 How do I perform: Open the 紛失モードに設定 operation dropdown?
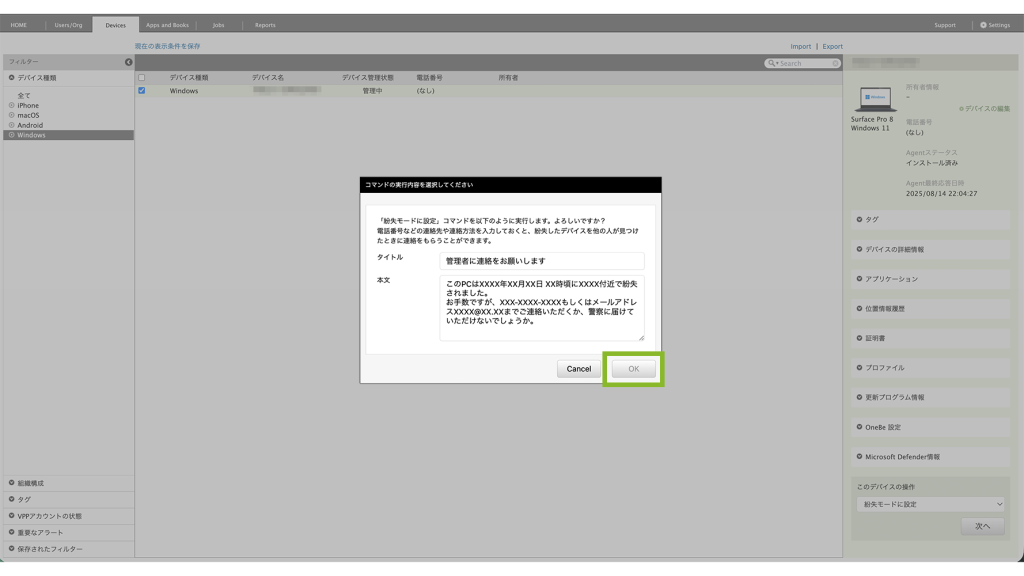click(930, 504)
